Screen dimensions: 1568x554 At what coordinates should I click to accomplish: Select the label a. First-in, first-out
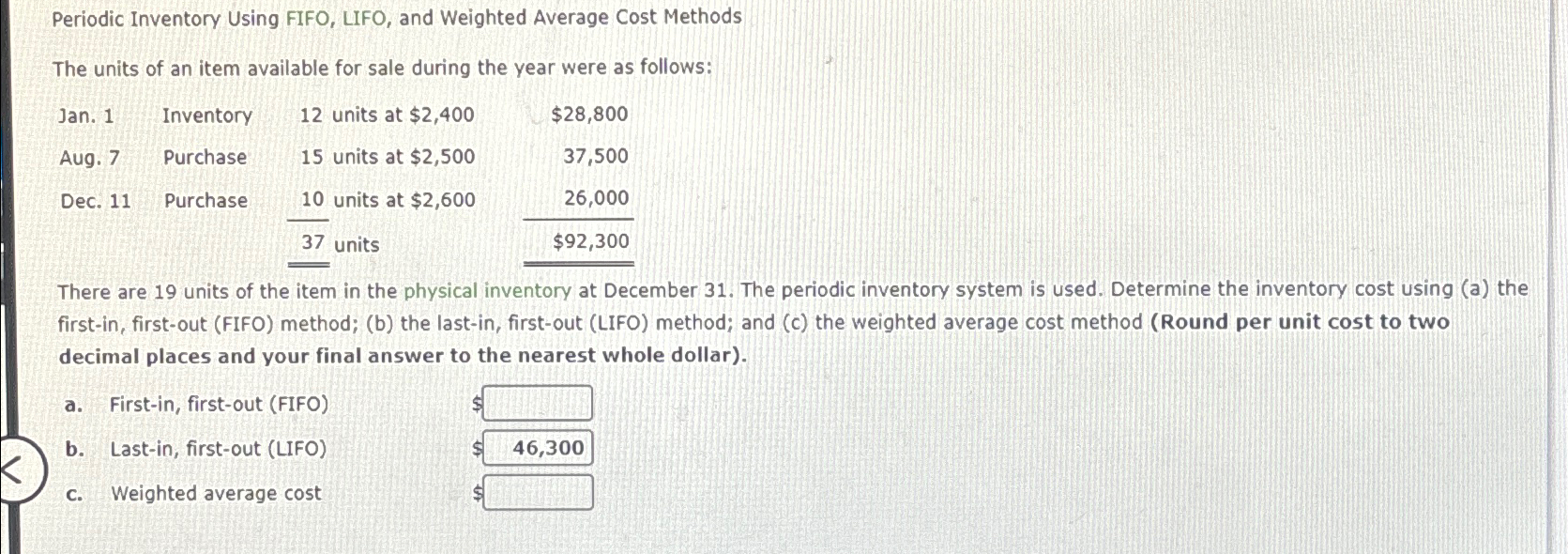click(197, 404)
